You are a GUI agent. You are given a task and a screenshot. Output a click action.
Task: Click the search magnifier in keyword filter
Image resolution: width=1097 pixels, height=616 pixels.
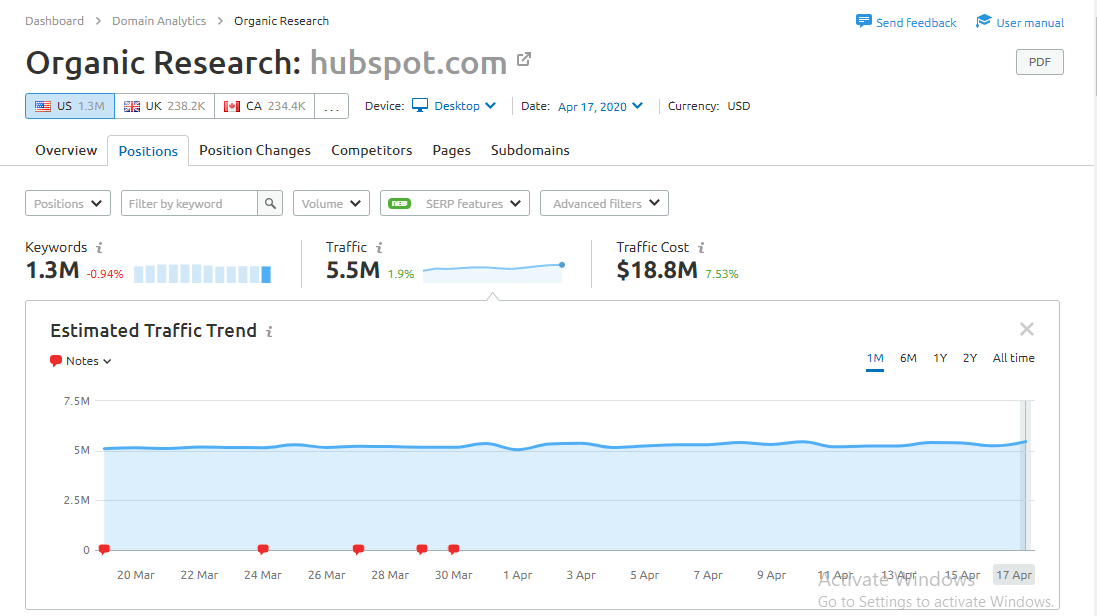[x=270, y=204]
